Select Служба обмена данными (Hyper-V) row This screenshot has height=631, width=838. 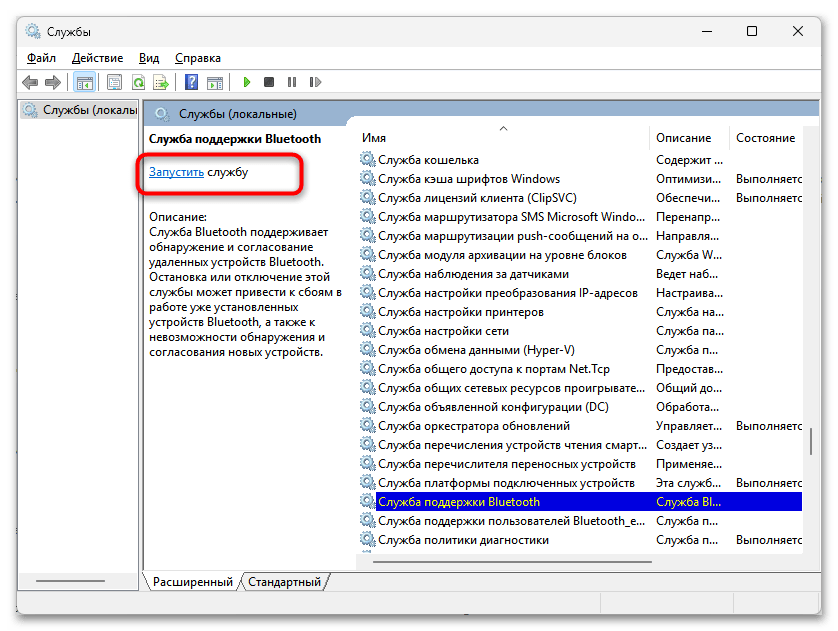(x=581, y=349)
